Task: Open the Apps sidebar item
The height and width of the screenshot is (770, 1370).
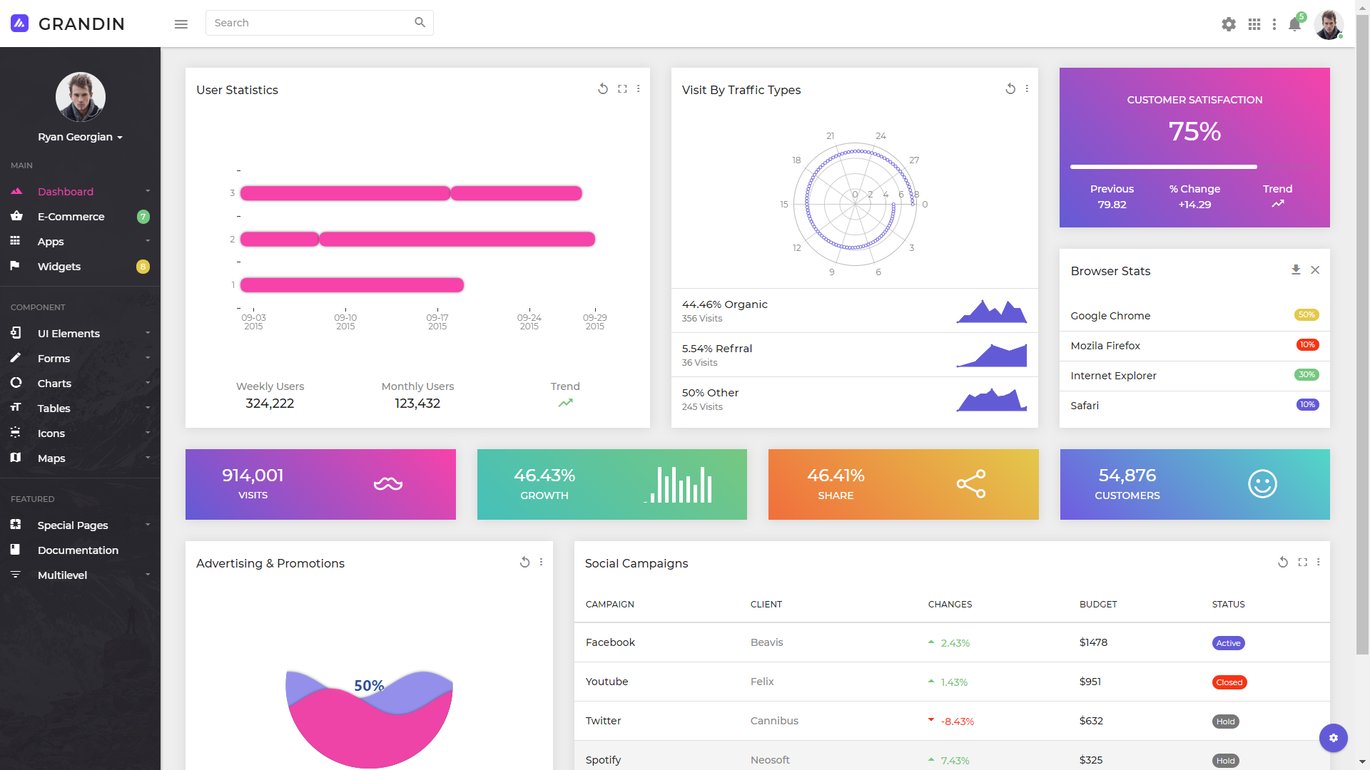Action: coord(80,241)
